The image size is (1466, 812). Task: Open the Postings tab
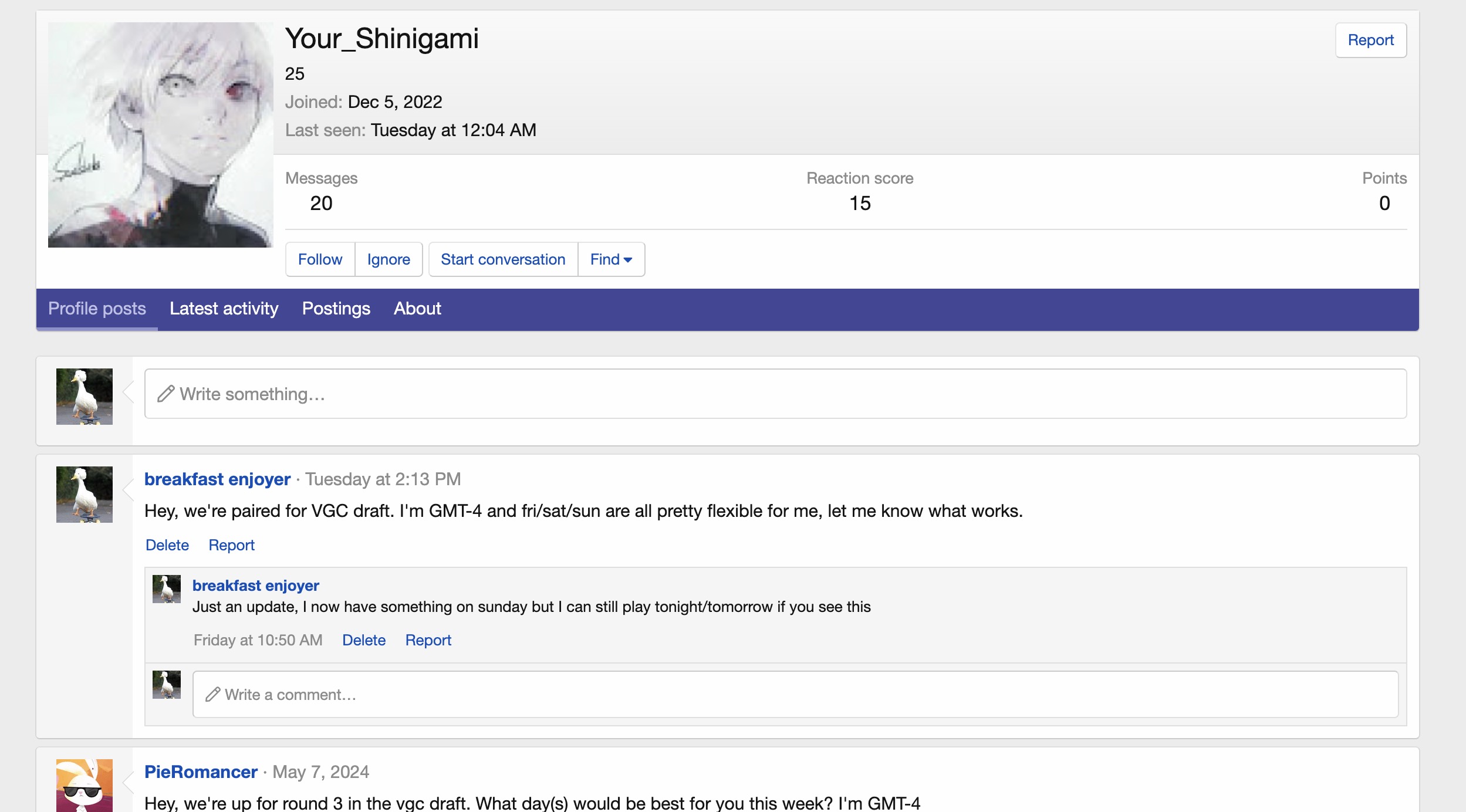(336, 309)
